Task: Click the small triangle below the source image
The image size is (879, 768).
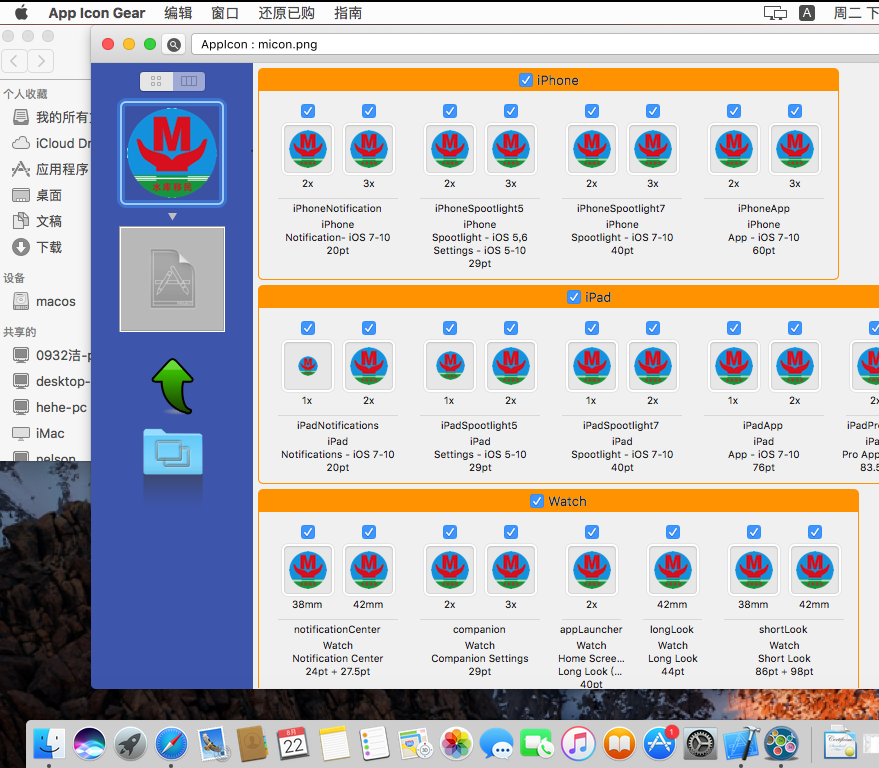Action: [x=172, y=216]
